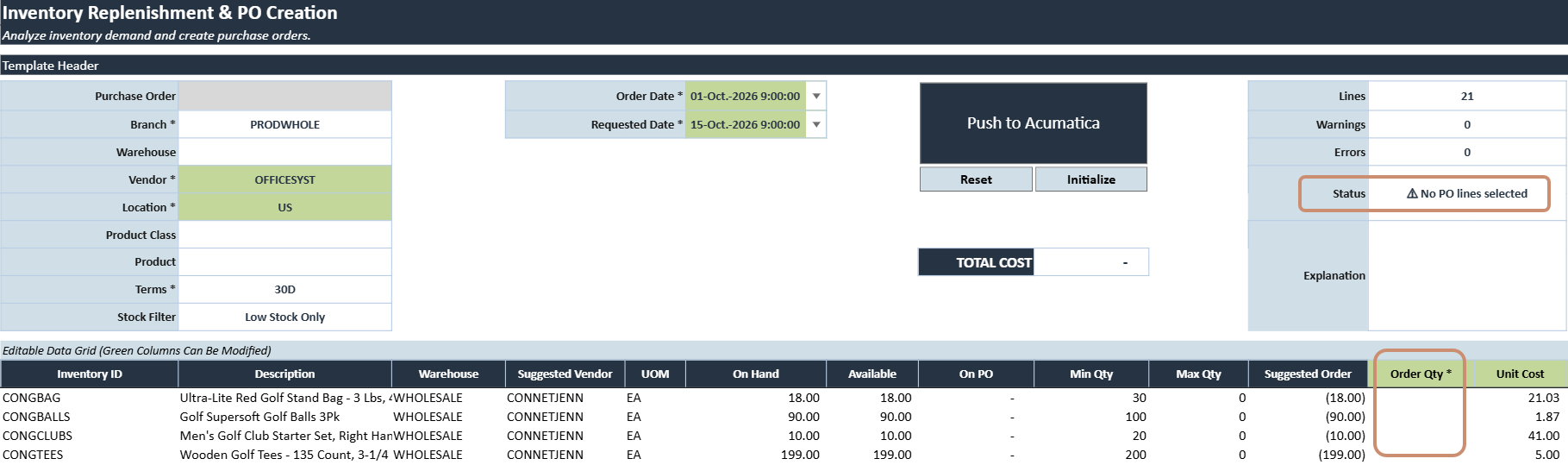Select the Location field showing US

coord(284,207)
